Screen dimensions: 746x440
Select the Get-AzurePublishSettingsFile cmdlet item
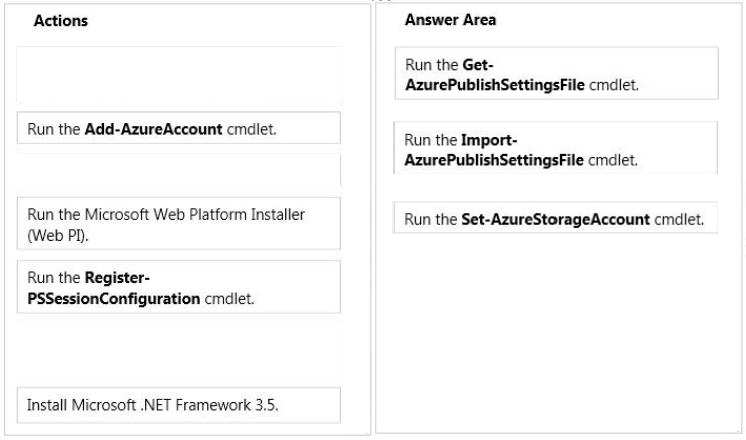pos(556,73)
